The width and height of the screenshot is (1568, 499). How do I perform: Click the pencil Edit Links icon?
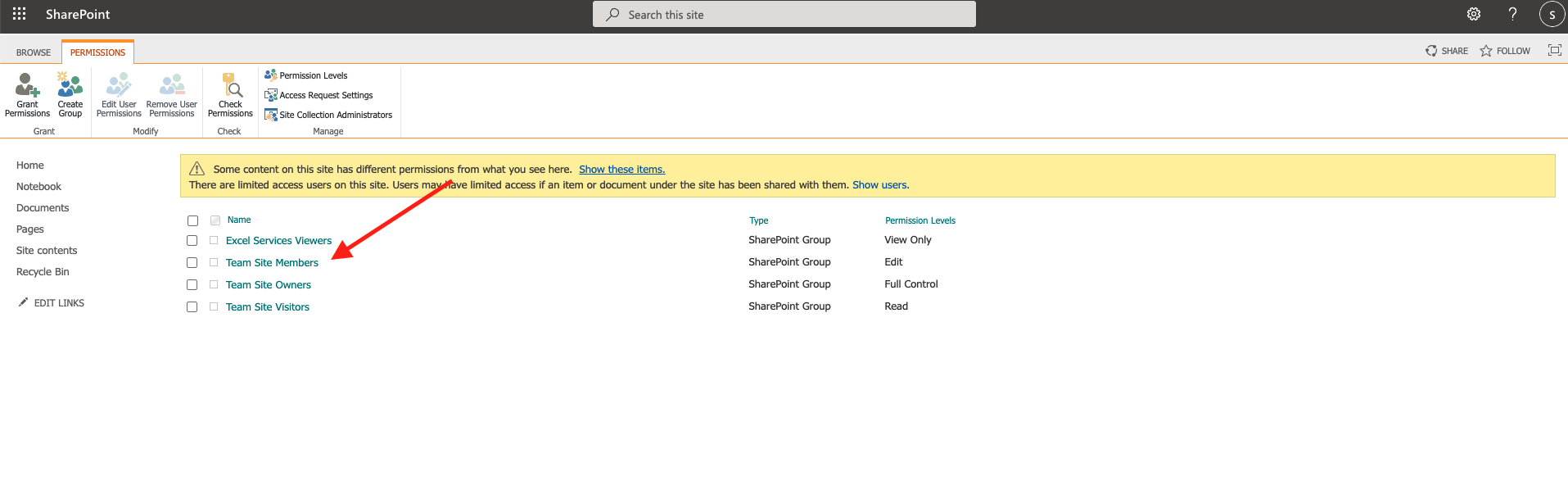click(x=23, y=302)
